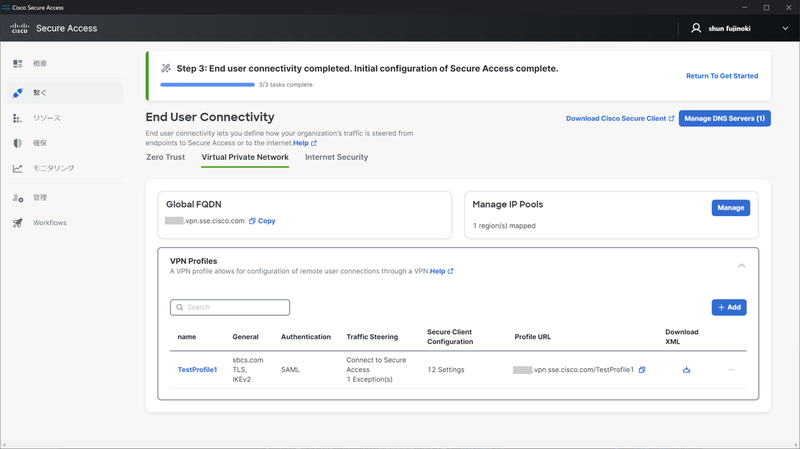Select the 繋ぐ connect sidebar item
The height and width of the screenshot is (449, 800).
pyautogui.click(x=65, y=93)
